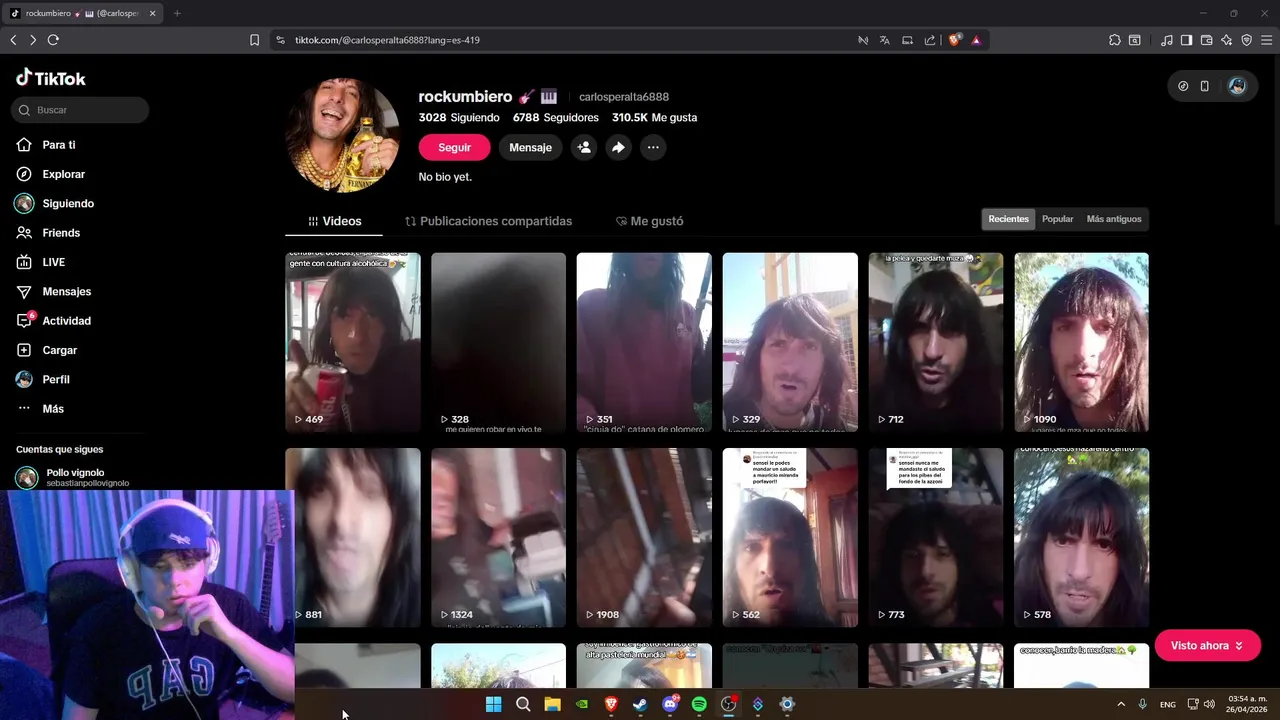Viewport: 1280px width, 720px height.
Task: Click the TikTok logo
Action: coord(51,78)
